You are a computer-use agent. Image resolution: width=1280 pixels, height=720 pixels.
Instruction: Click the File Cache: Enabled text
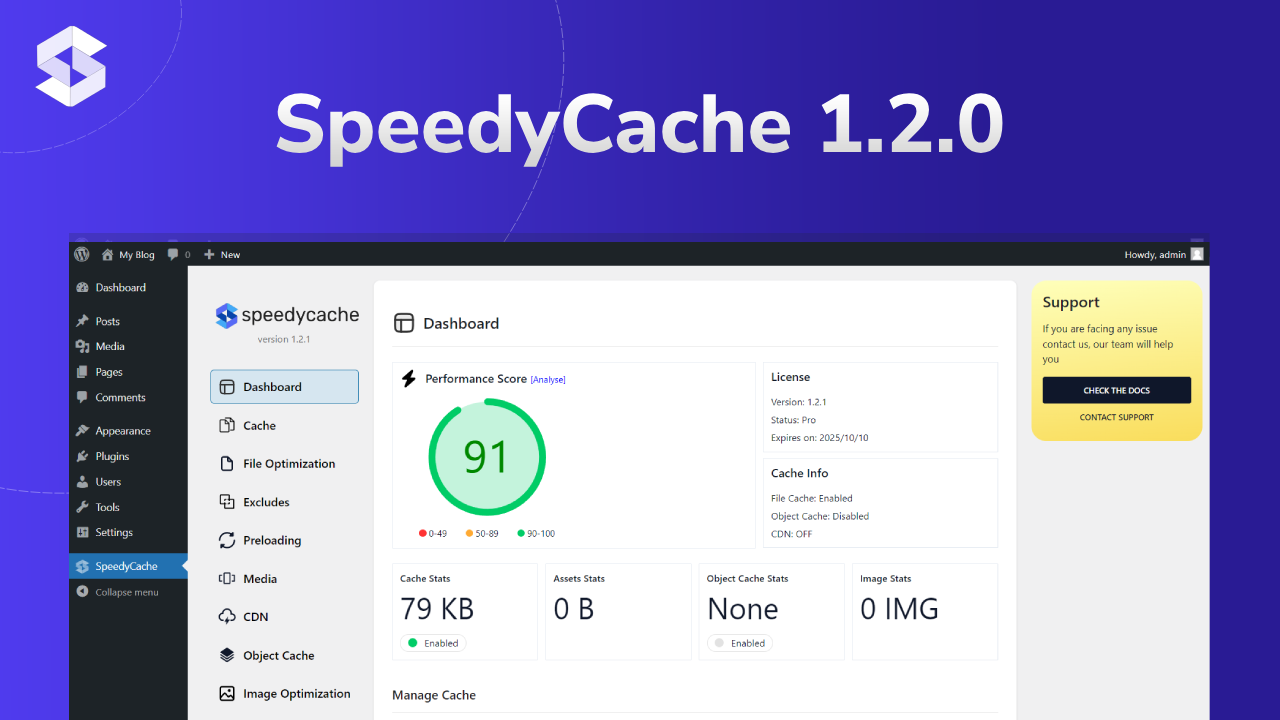tap(812, 498)
